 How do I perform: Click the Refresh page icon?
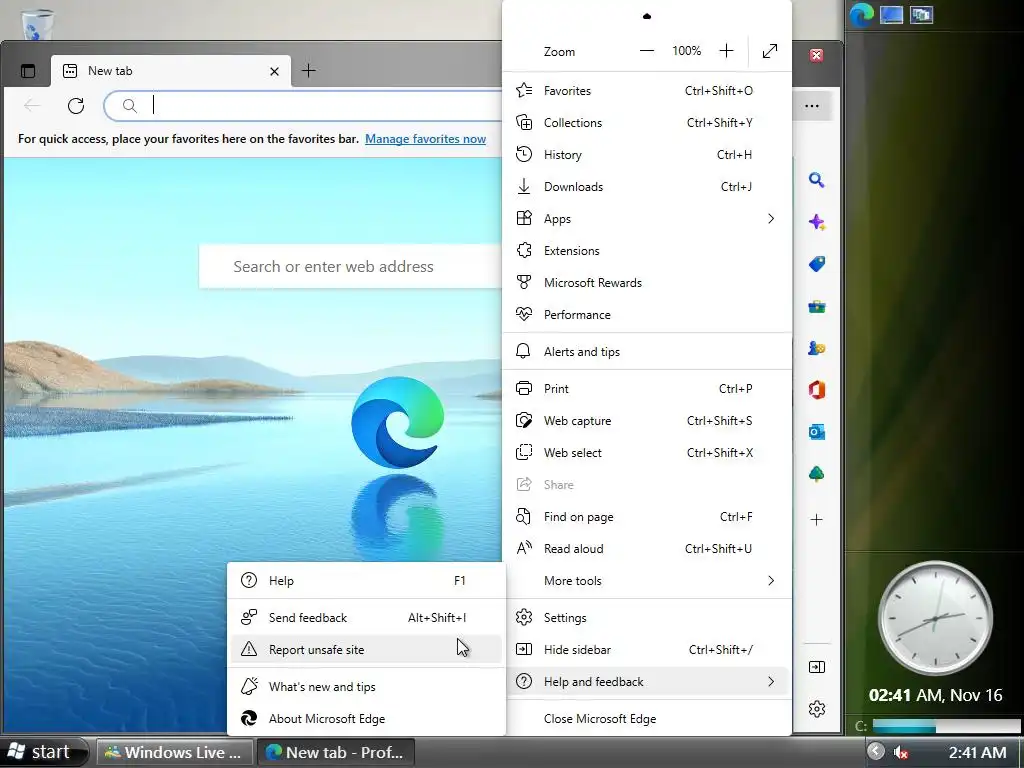pyautogui.click(x=76, y=106)
